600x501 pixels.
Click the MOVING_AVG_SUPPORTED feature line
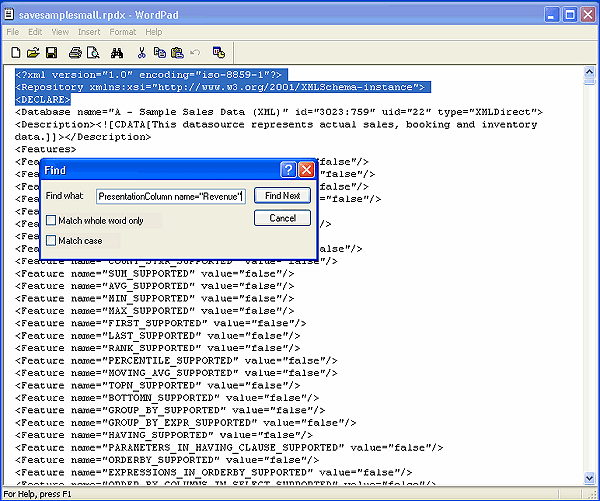176,373
